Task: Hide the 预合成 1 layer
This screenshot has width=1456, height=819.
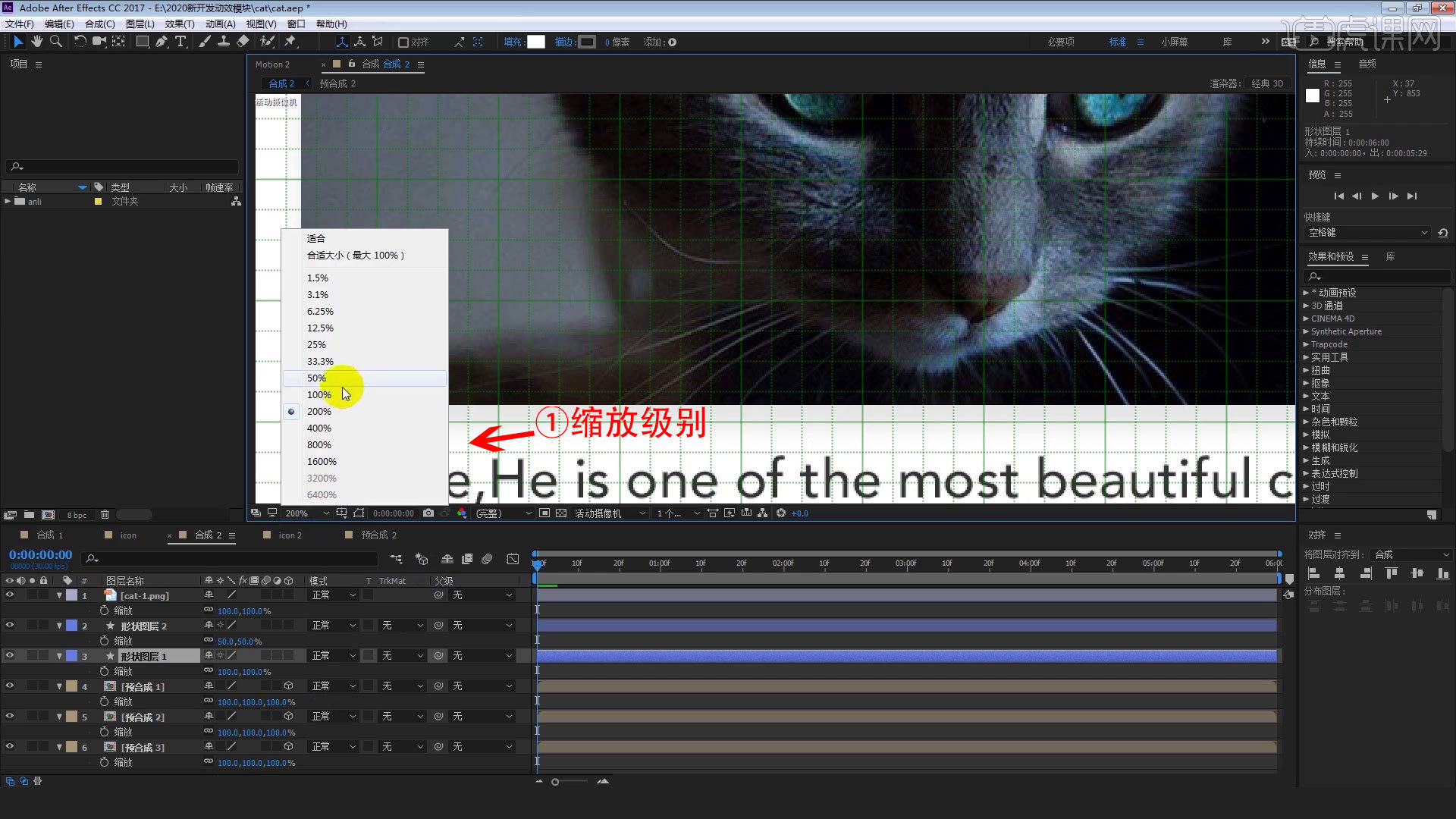Action: tap(10, 686)
